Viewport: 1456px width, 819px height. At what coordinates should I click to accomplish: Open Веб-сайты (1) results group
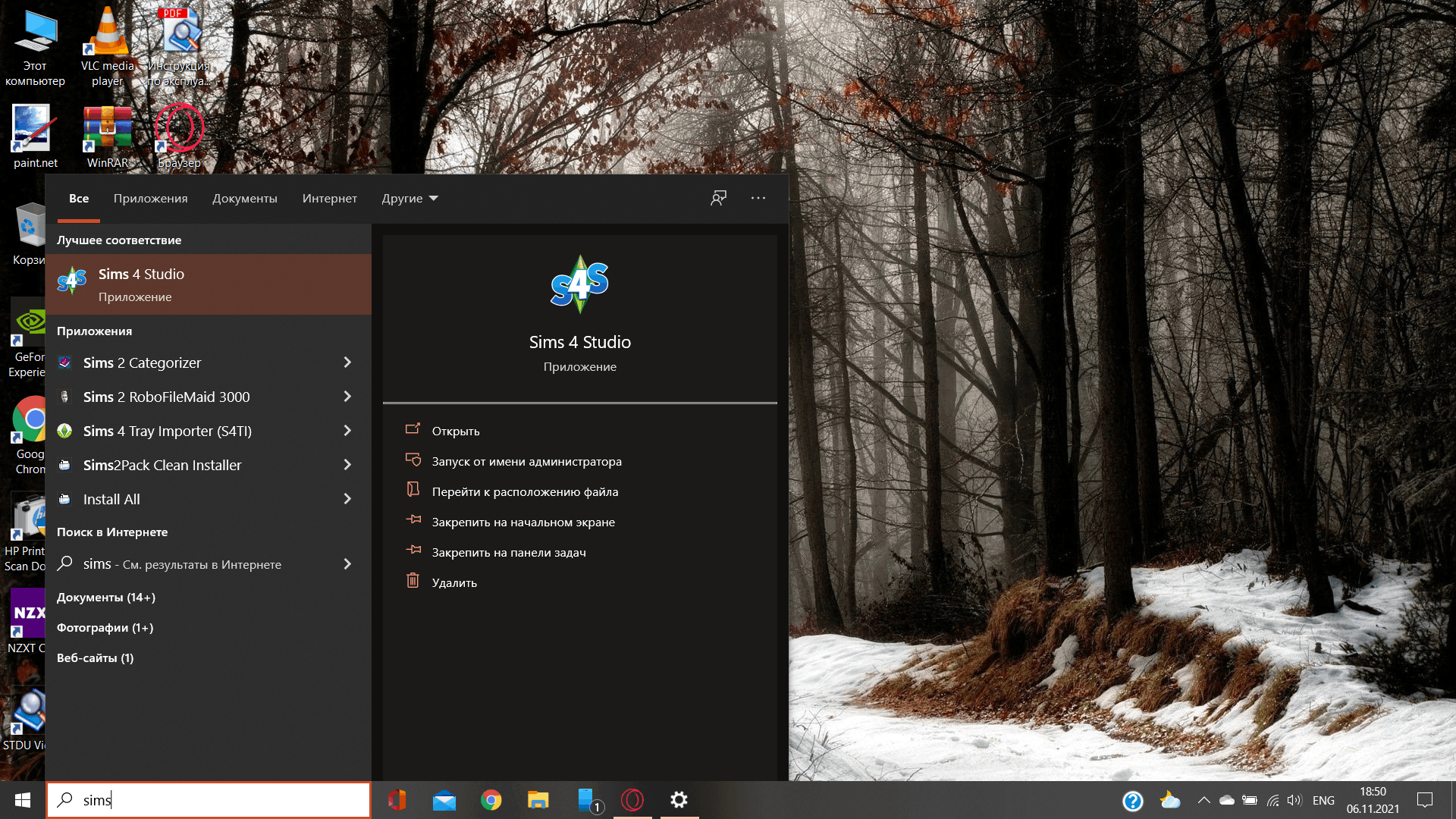pos(95,658)
